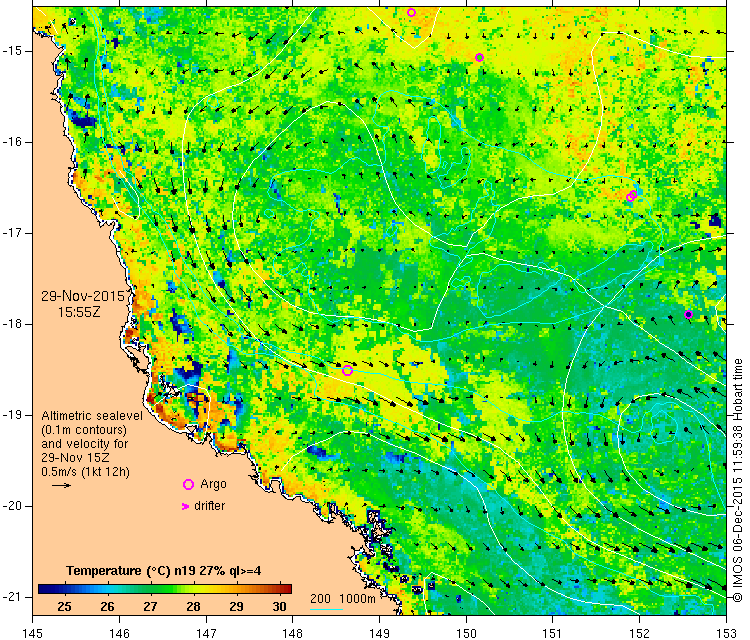Click the 'drifter' legend label
This screenshot has width=750, height=640.
coord(210,506)
